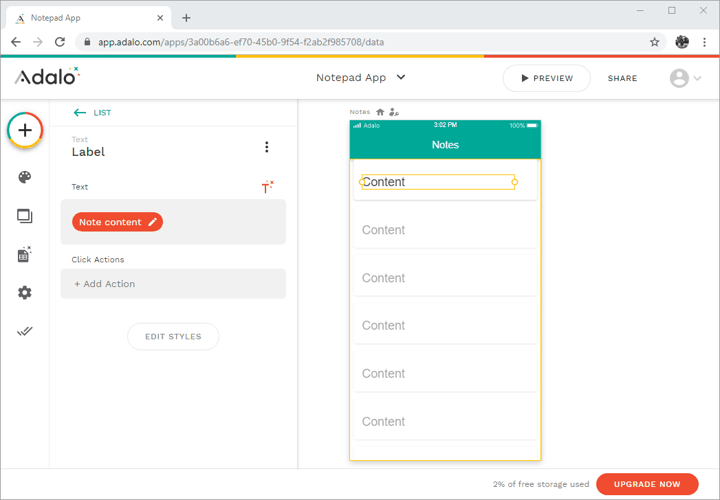The image size is (720, 500).
Task: Open the Publish checkmarks icon
Action: click(25, 331)
